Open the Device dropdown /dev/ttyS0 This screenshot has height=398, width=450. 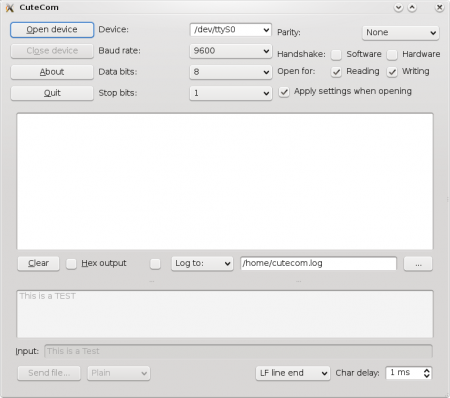point(231,30)
